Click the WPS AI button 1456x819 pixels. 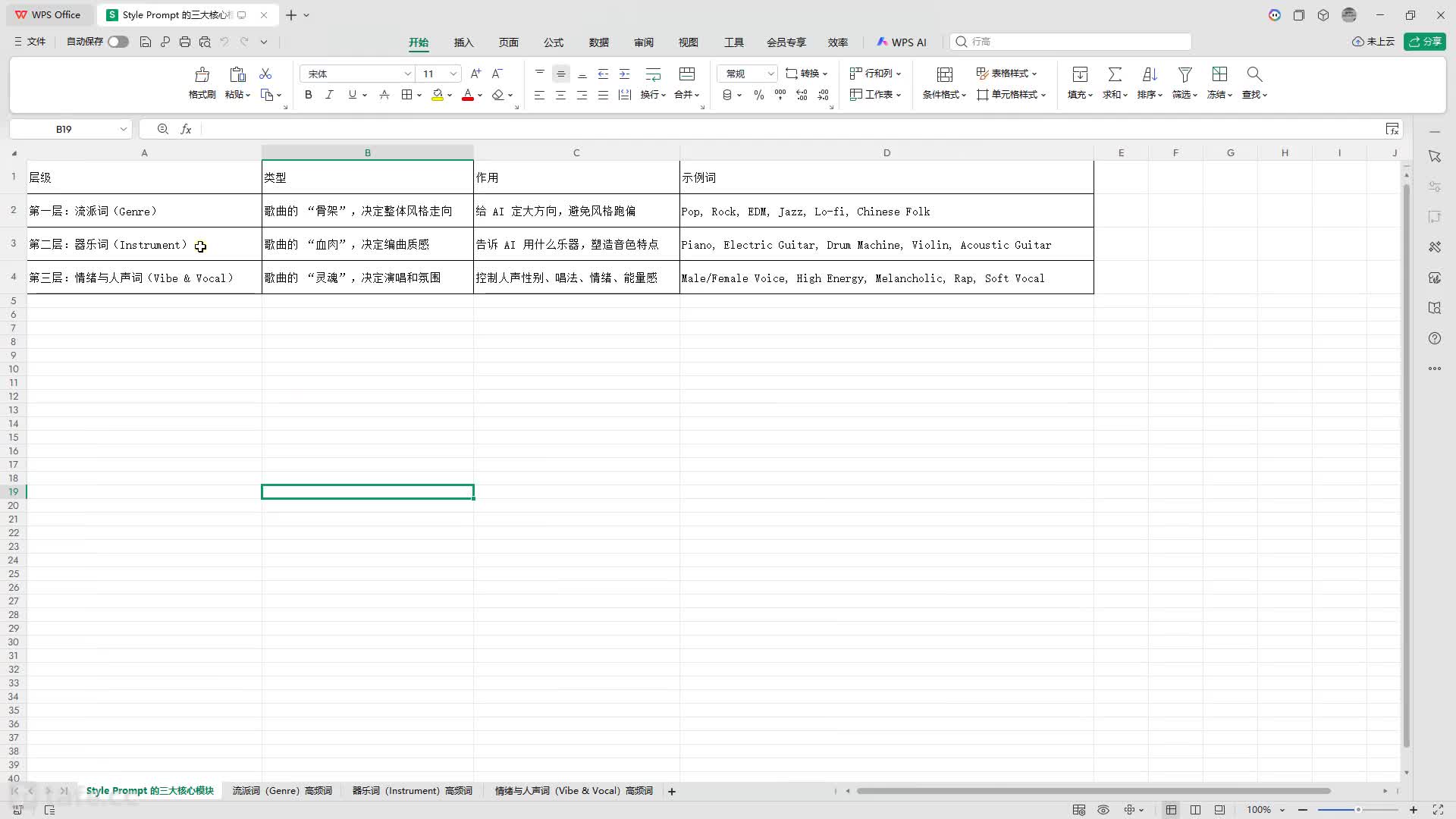[902, 42]
